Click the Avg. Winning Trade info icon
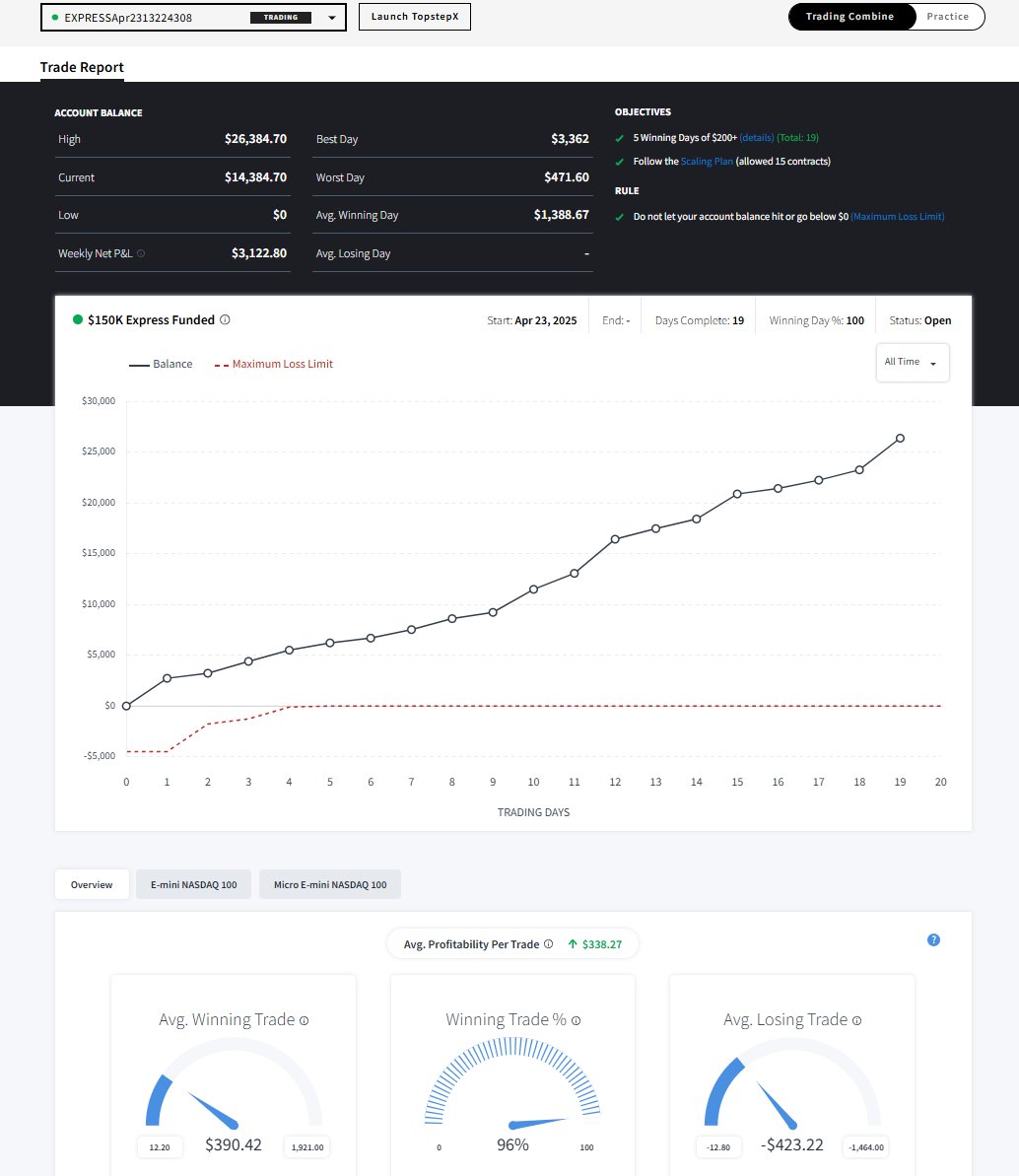 304,1021
